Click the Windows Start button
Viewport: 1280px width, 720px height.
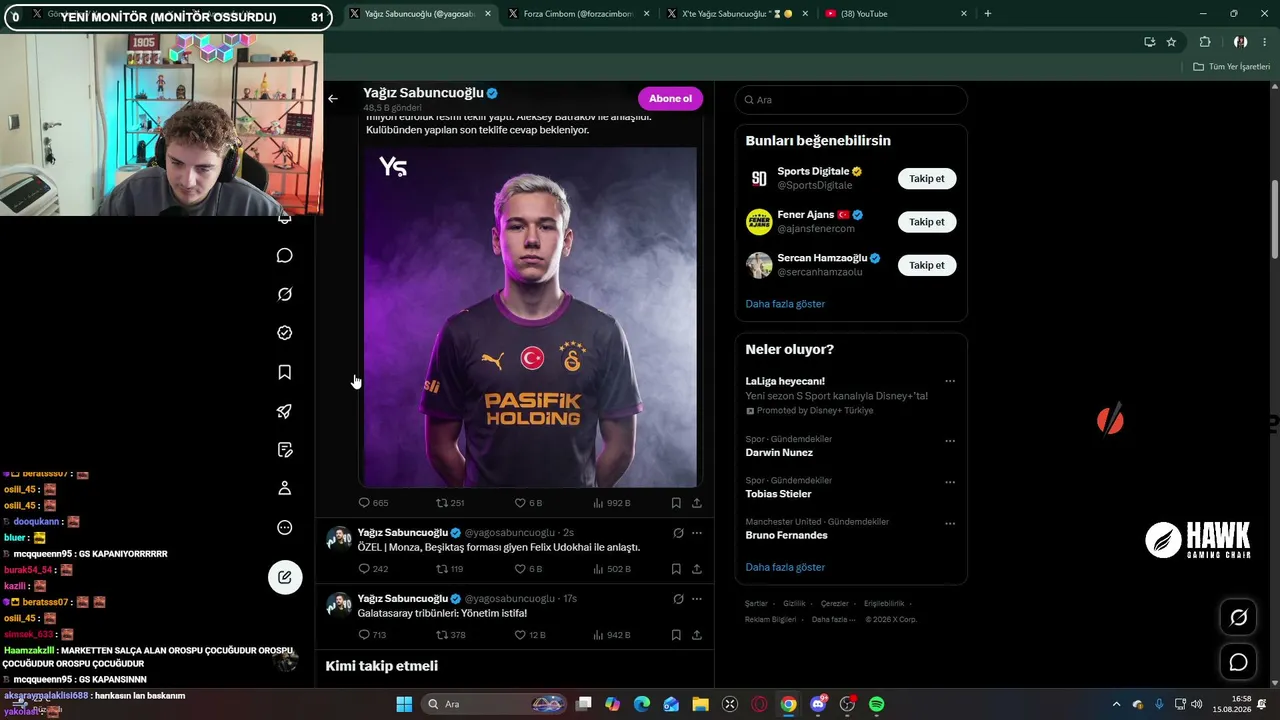(404, 704)
